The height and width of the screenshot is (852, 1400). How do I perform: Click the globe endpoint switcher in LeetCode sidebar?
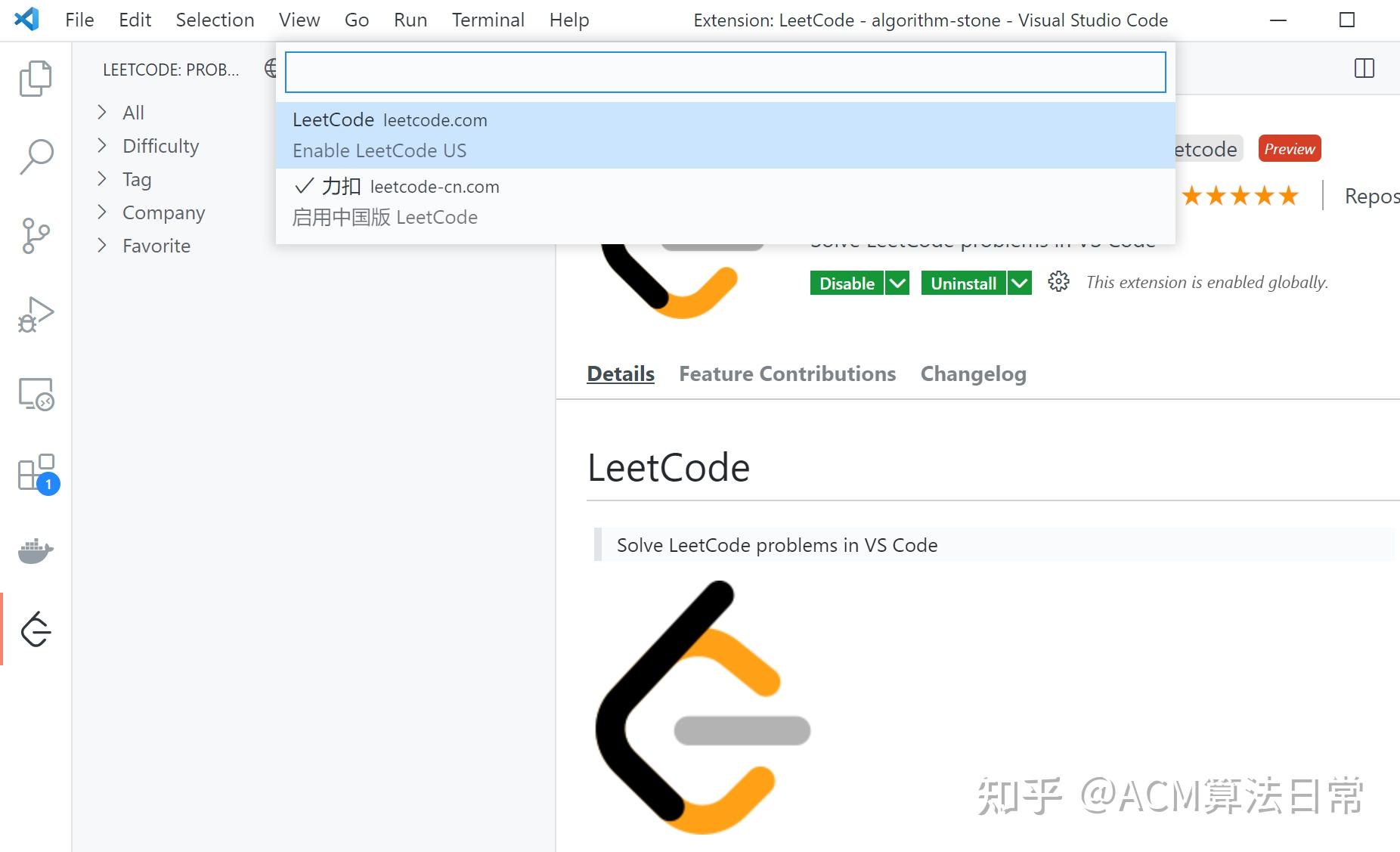click(270, 68)
